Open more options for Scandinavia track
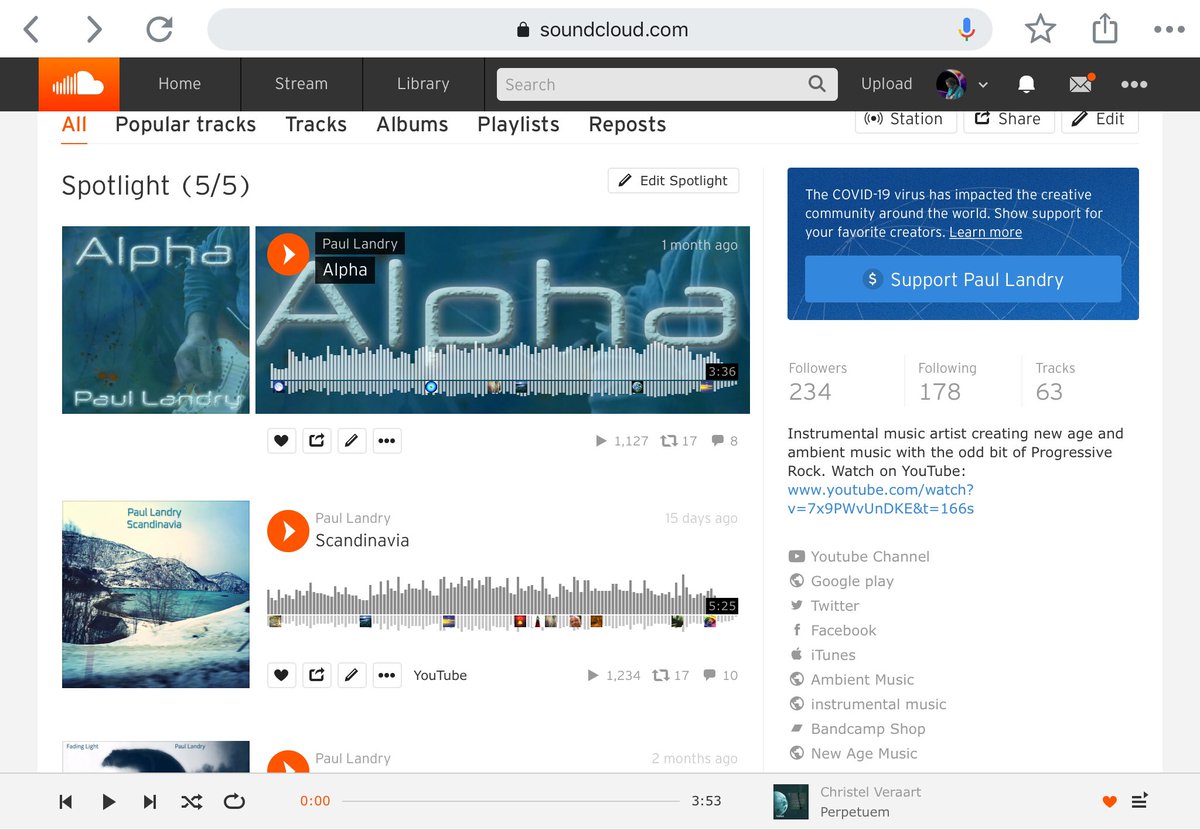The height and width of the screenshot is (830, 1200). [387, 675]
